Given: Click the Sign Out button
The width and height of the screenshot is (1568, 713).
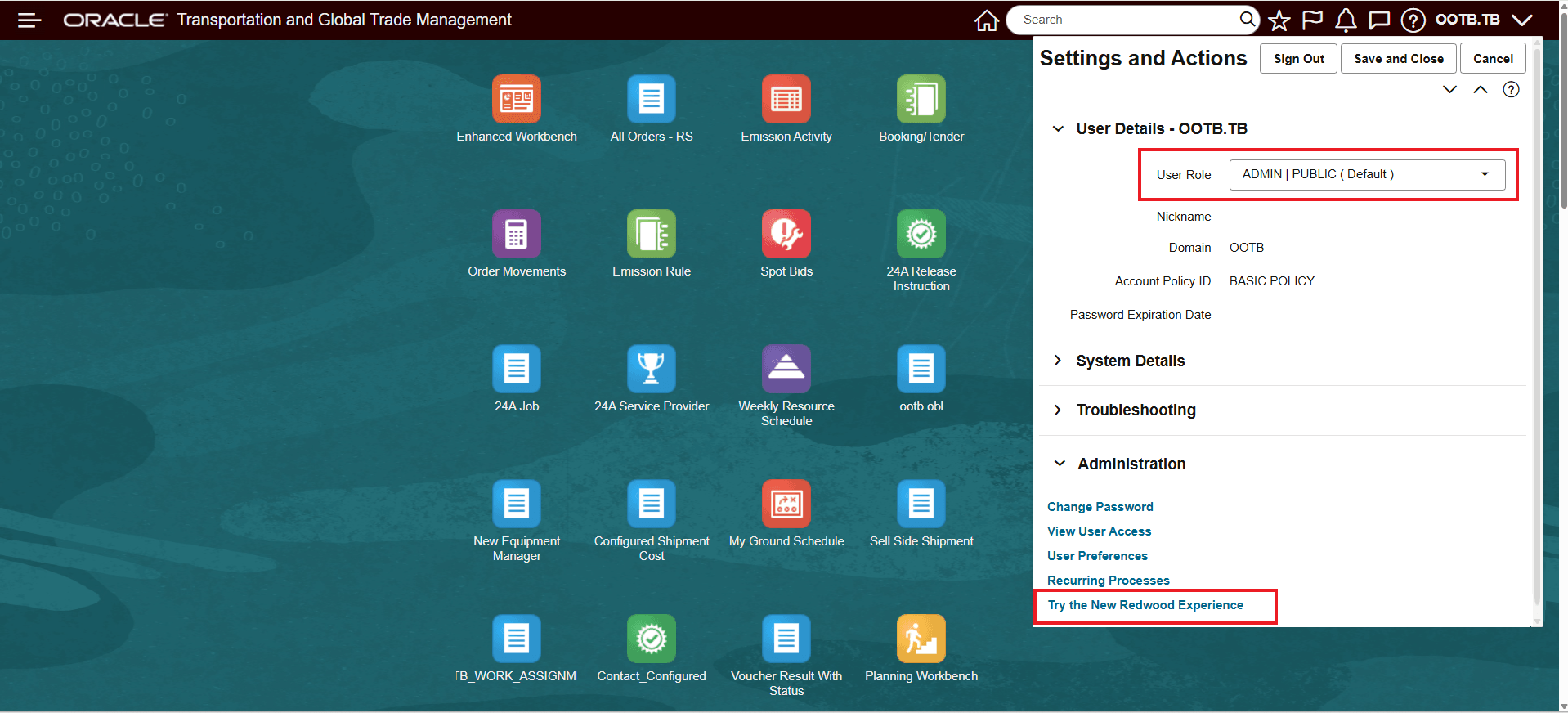Looking at the screenshot, I should pos(1298,58).
